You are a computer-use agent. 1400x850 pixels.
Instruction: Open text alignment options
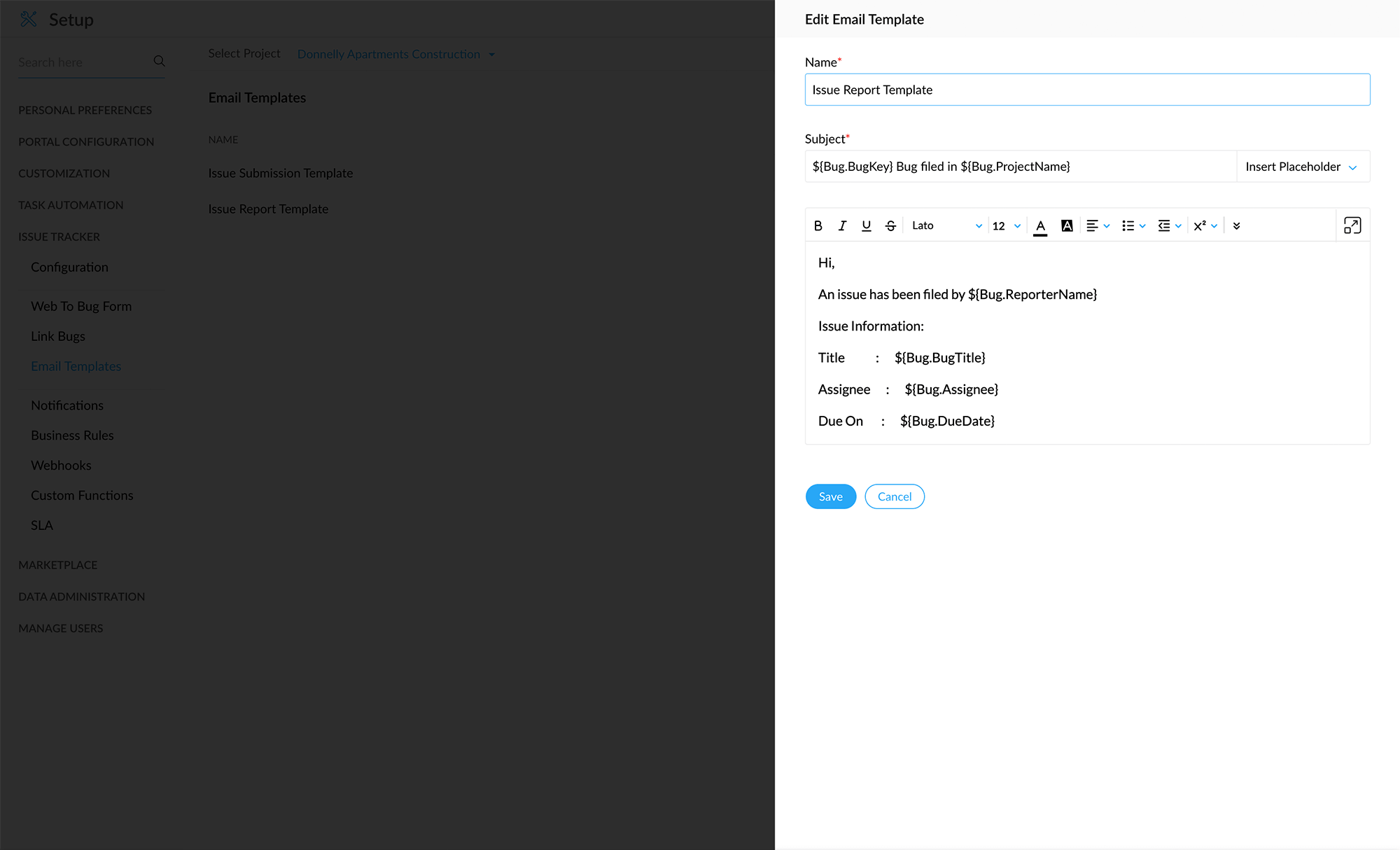(x=1097, y=225)
